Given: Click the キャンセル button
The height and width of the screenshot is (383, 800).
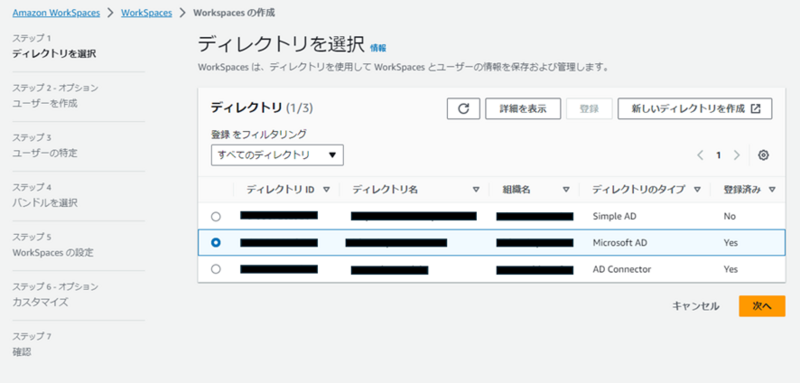Looking at the screenshot, I should pos(695,306).
